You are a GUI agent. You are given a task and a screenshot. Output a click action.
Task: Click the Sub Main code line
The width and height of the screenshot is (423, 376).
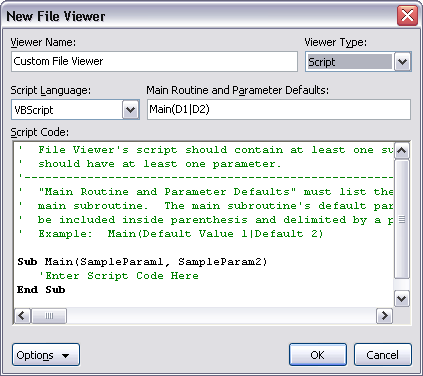point(142,262)
